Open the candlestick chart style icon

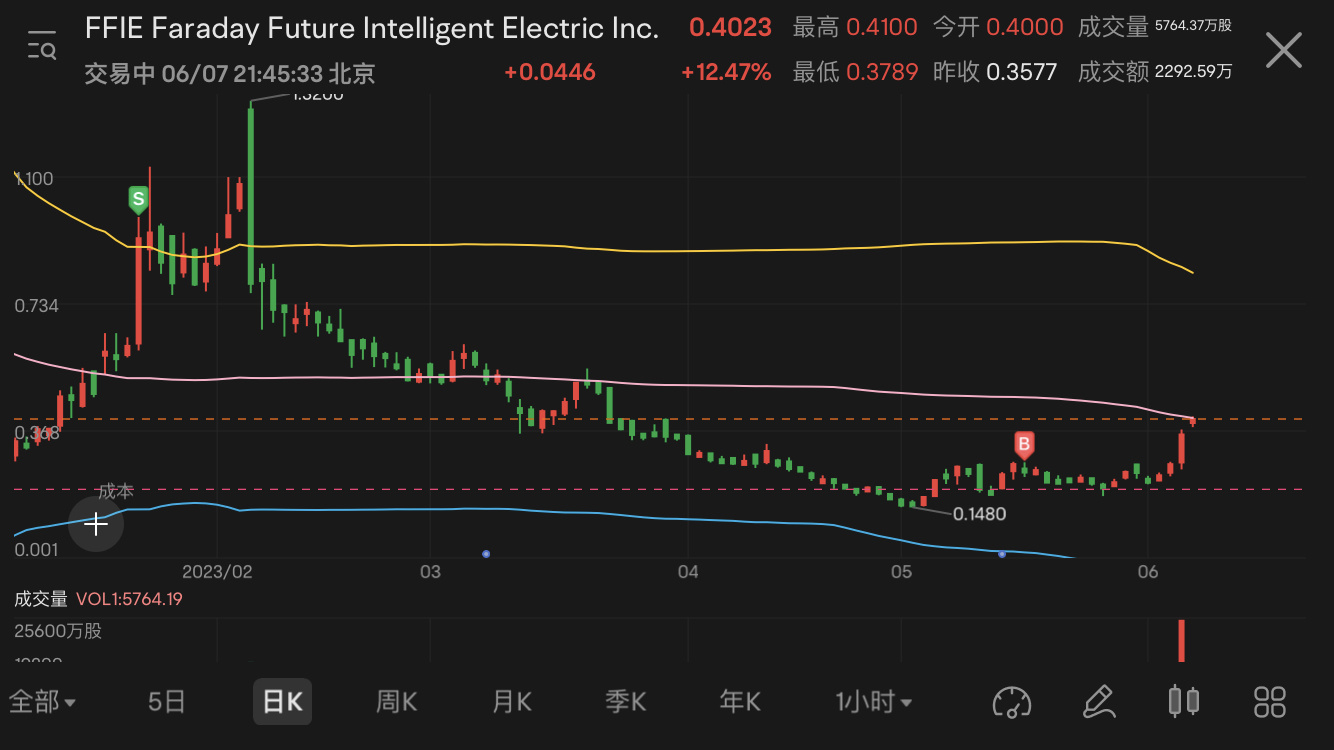(1184, 701)
